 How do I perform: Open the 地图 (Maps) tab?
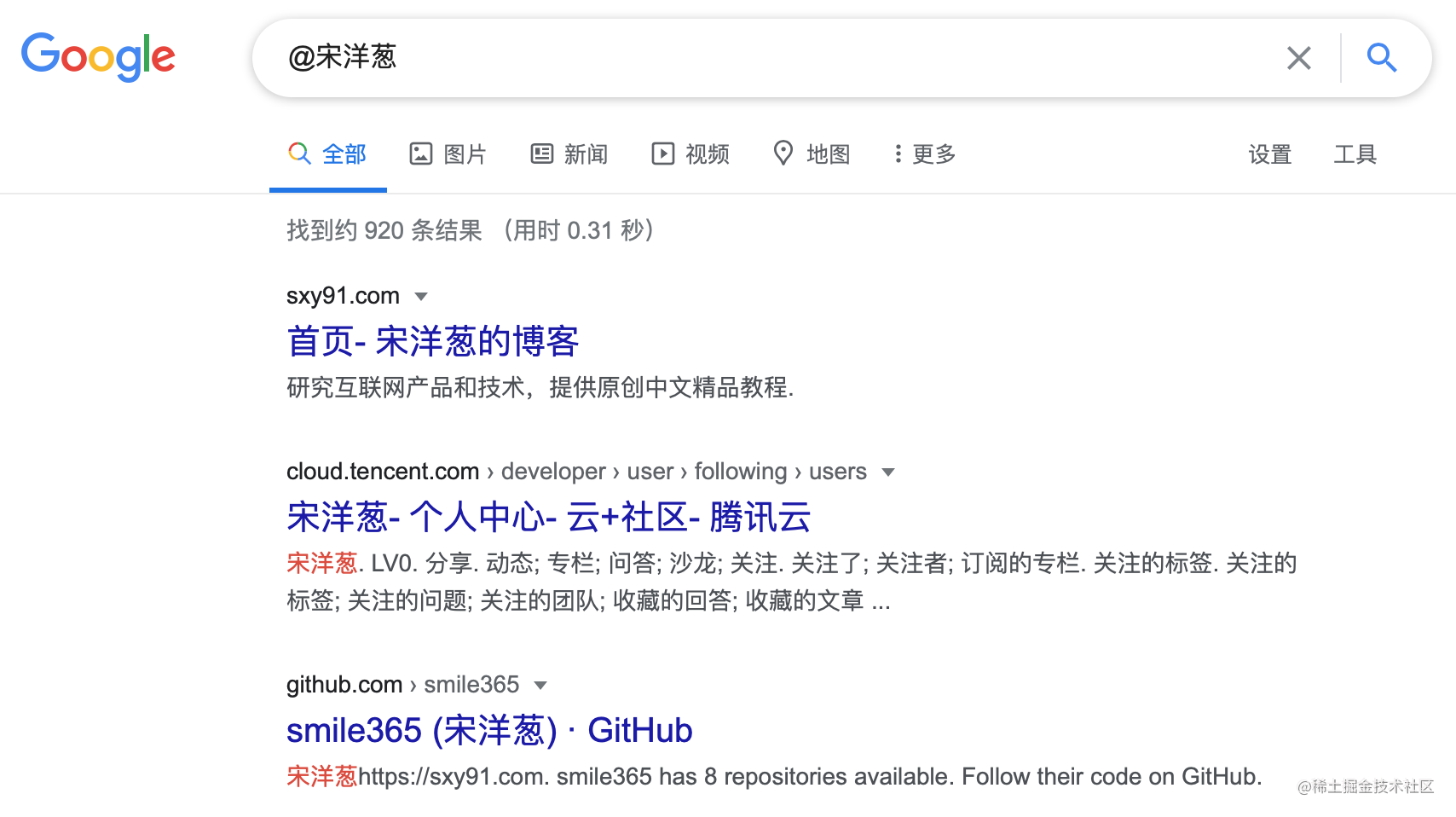[x=812, y=154]
